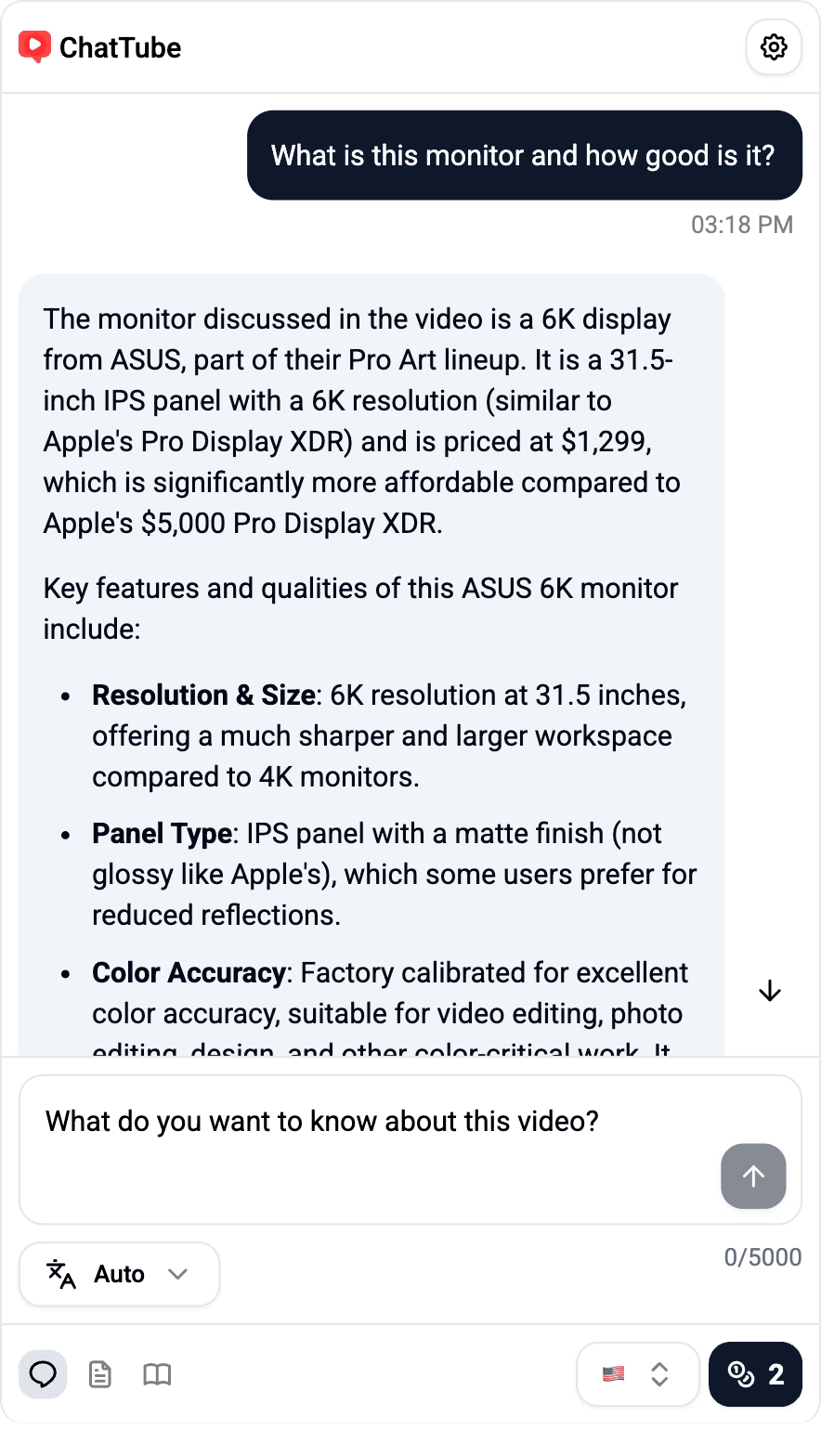Click the "Resolution & Size" bullet heading

[x=203, y=695]
